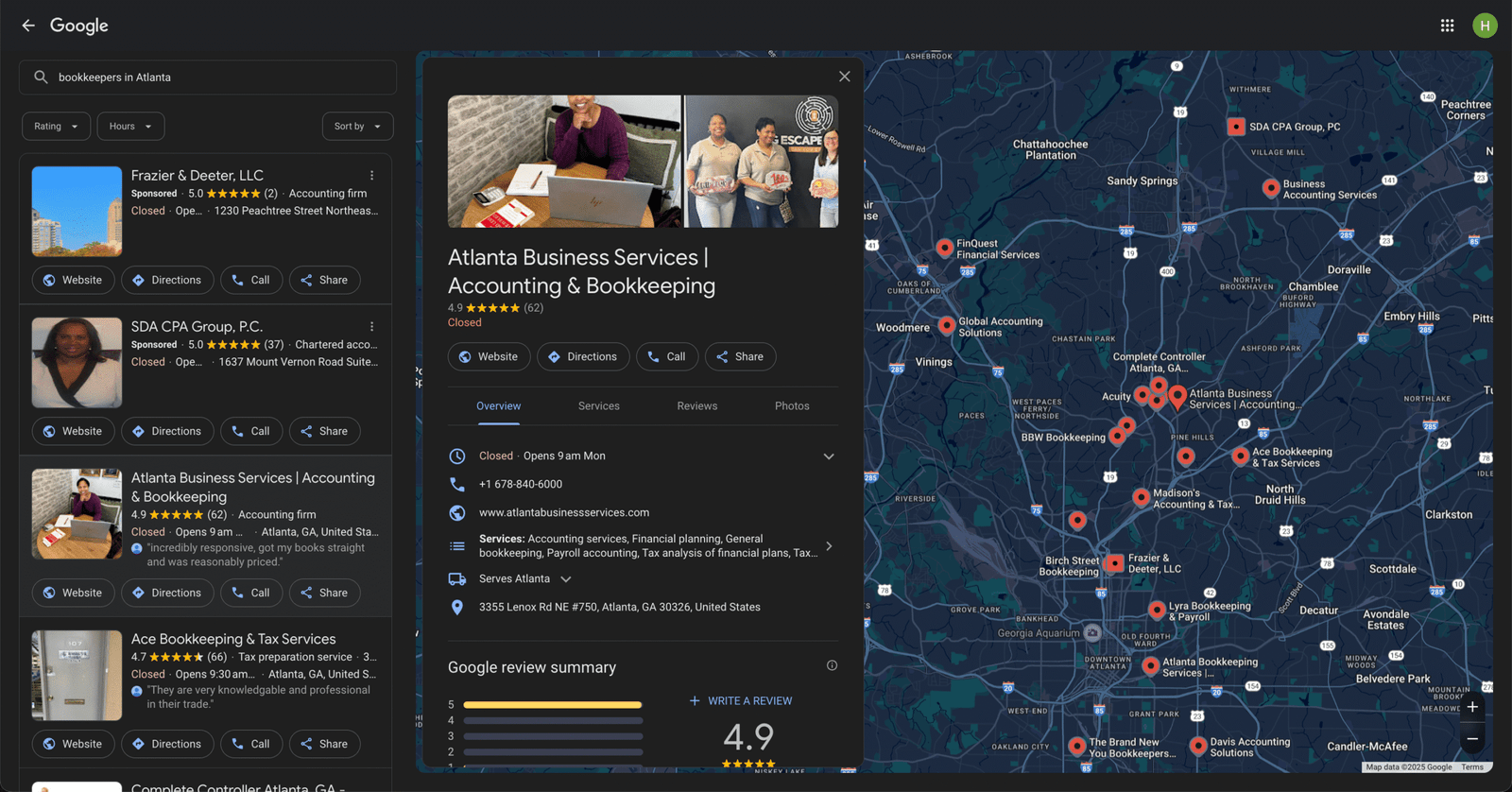
Task: Open the Hours filter dropdown
Action: pyautogui.click(x=131, y=127)
